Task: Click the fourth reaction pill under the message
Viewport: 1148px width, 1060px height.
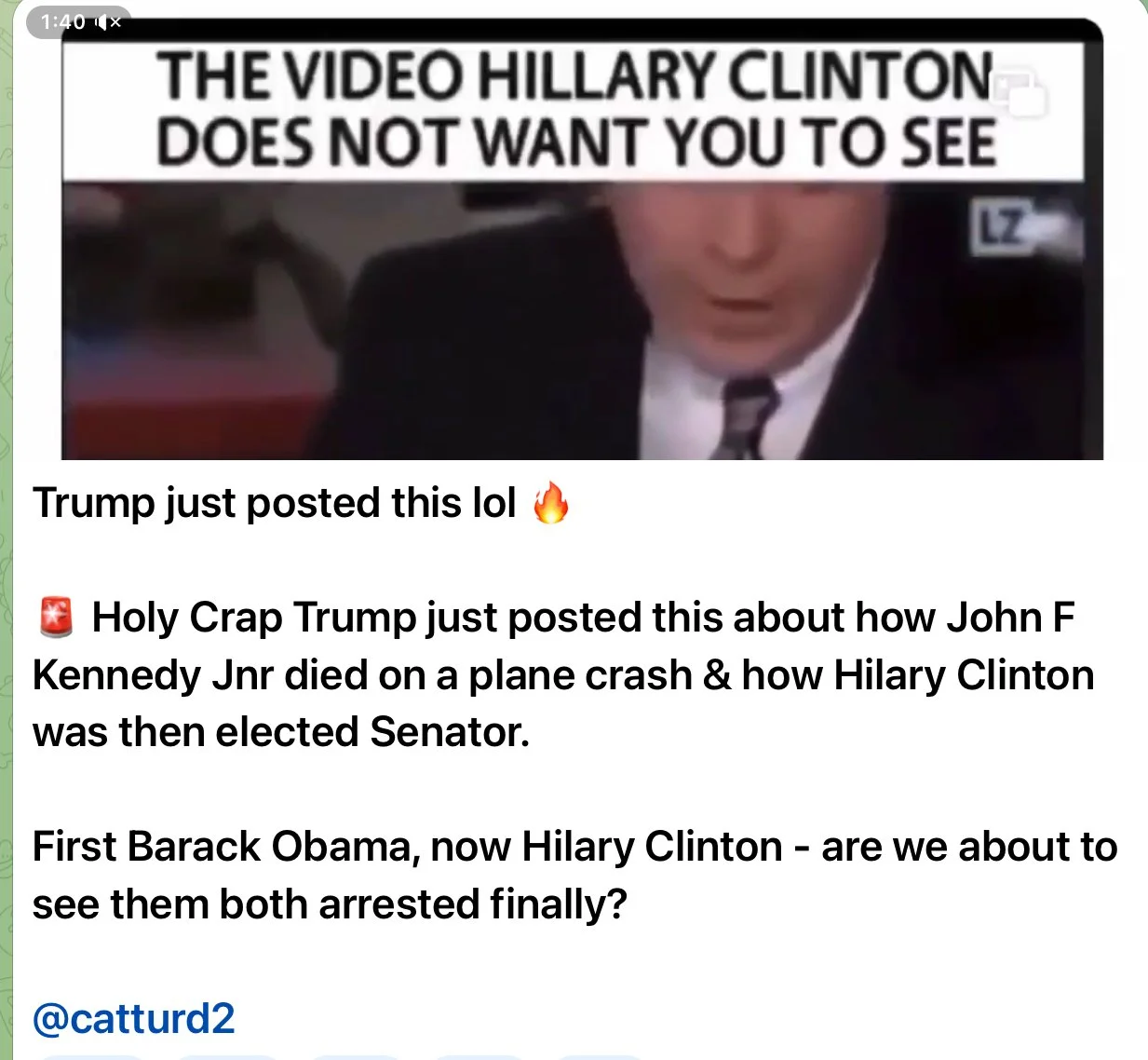Action: tap(480, 1056)
